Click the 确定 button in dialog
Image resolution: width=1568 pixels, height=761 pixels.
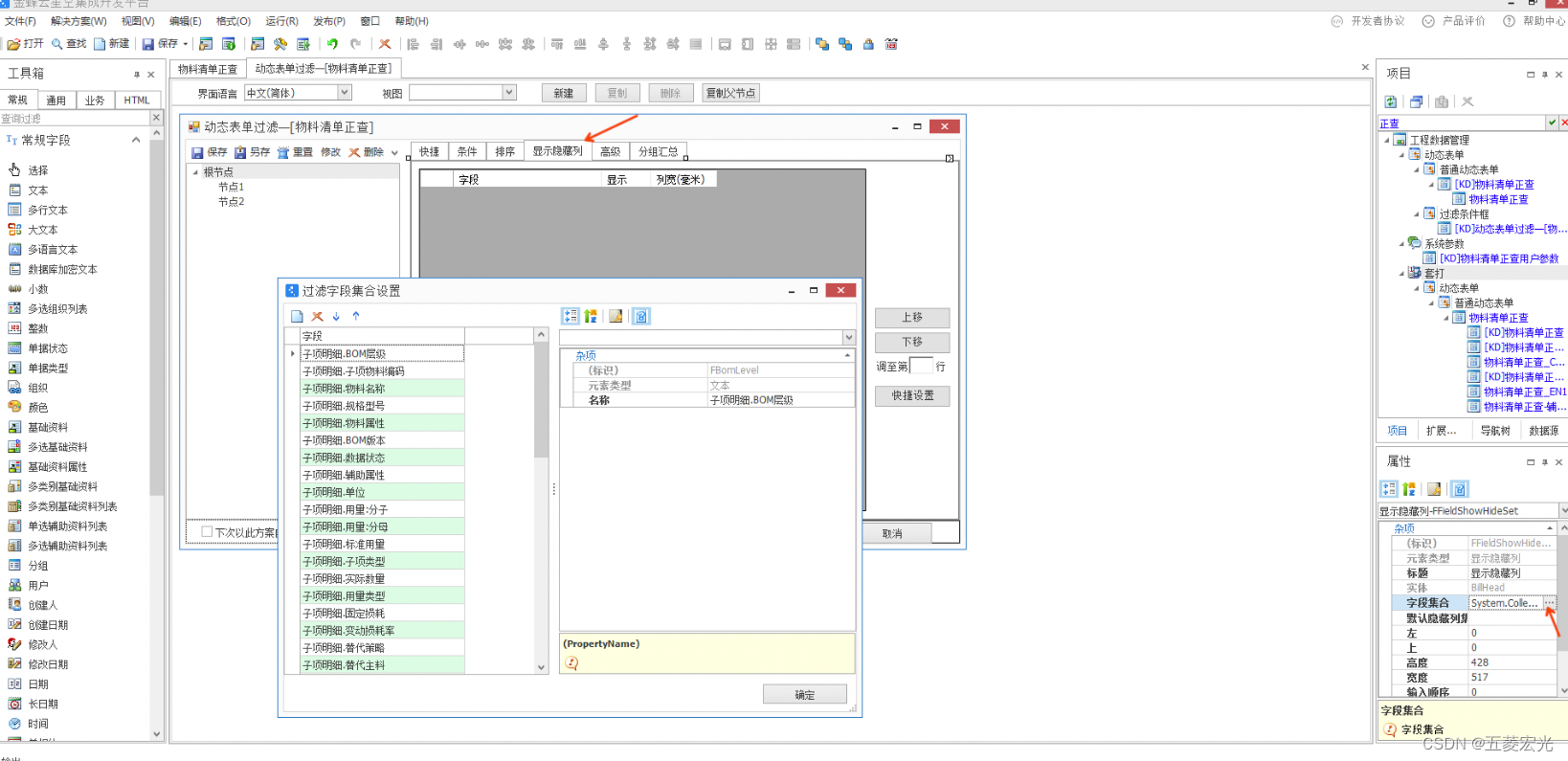tap(805, 695)
